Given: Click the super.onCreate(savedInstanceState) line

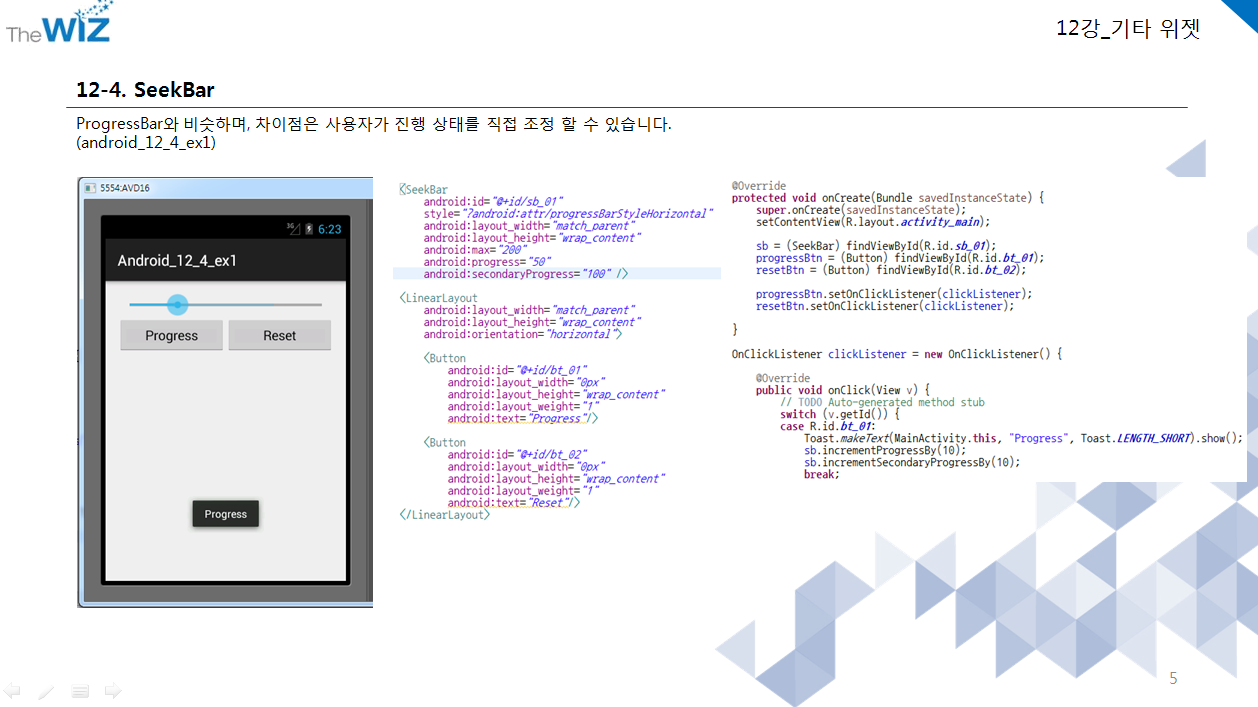Looking at the screenshot, I should [x=861, y=210].
